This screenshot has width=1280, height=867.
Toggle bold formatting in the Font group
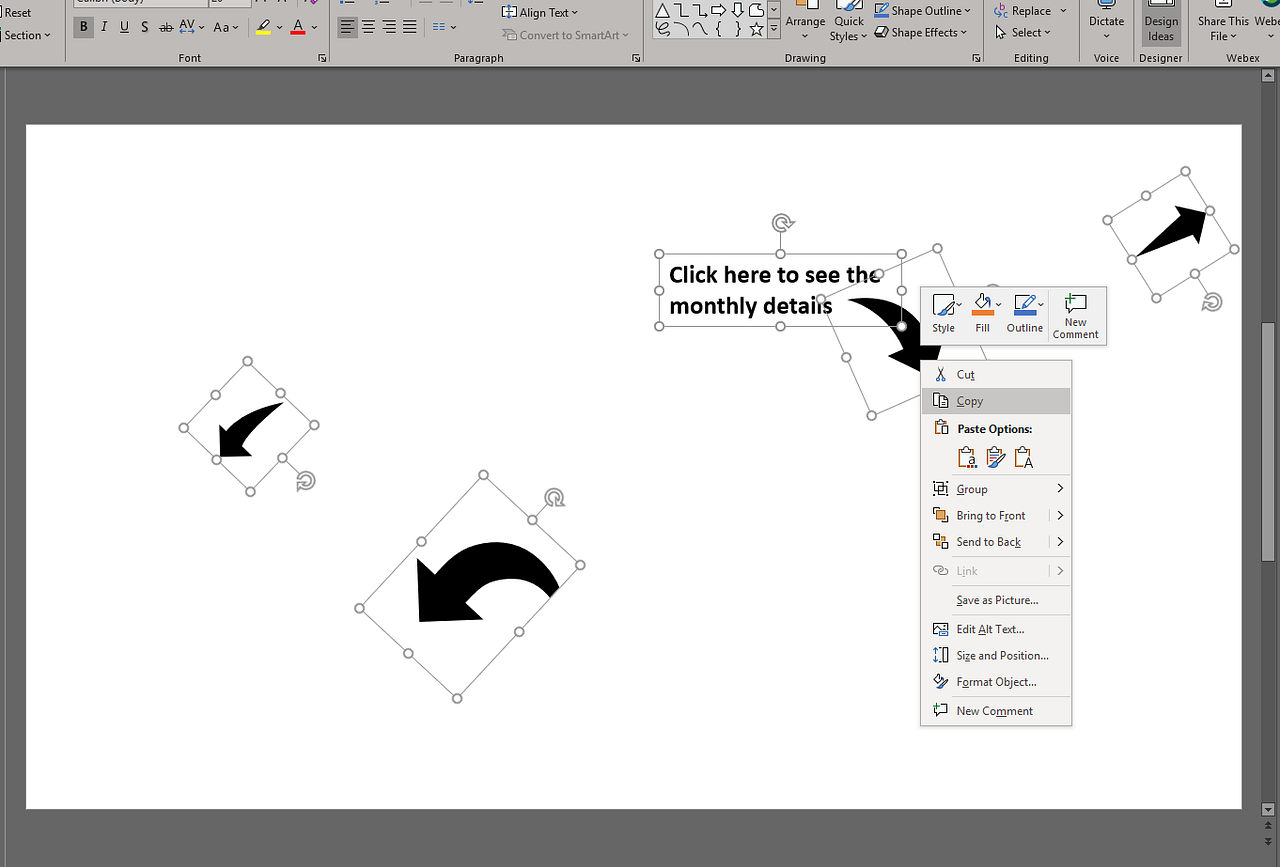click(83, 26)
